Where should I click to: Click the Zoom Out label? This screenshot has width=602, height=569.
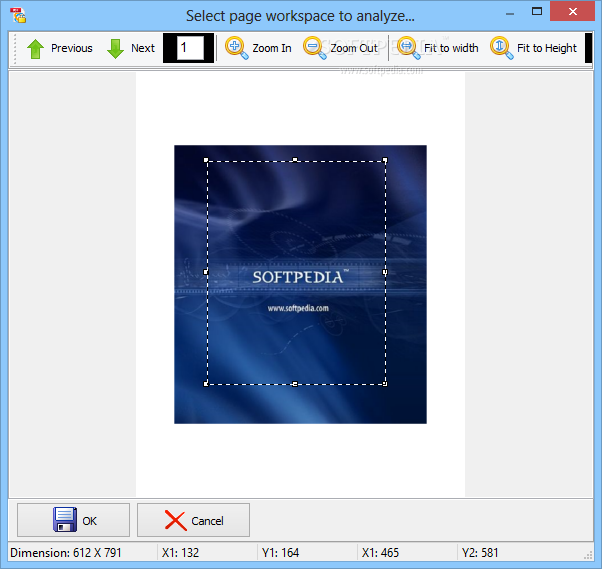[354, 48]
